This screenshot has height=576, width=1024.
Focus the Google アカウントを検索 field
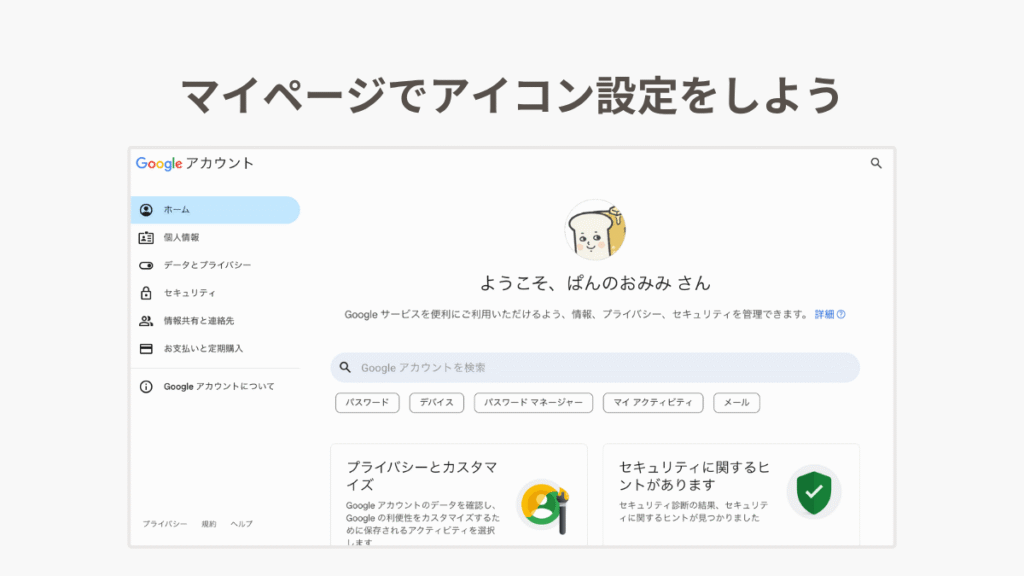[595, 368]
